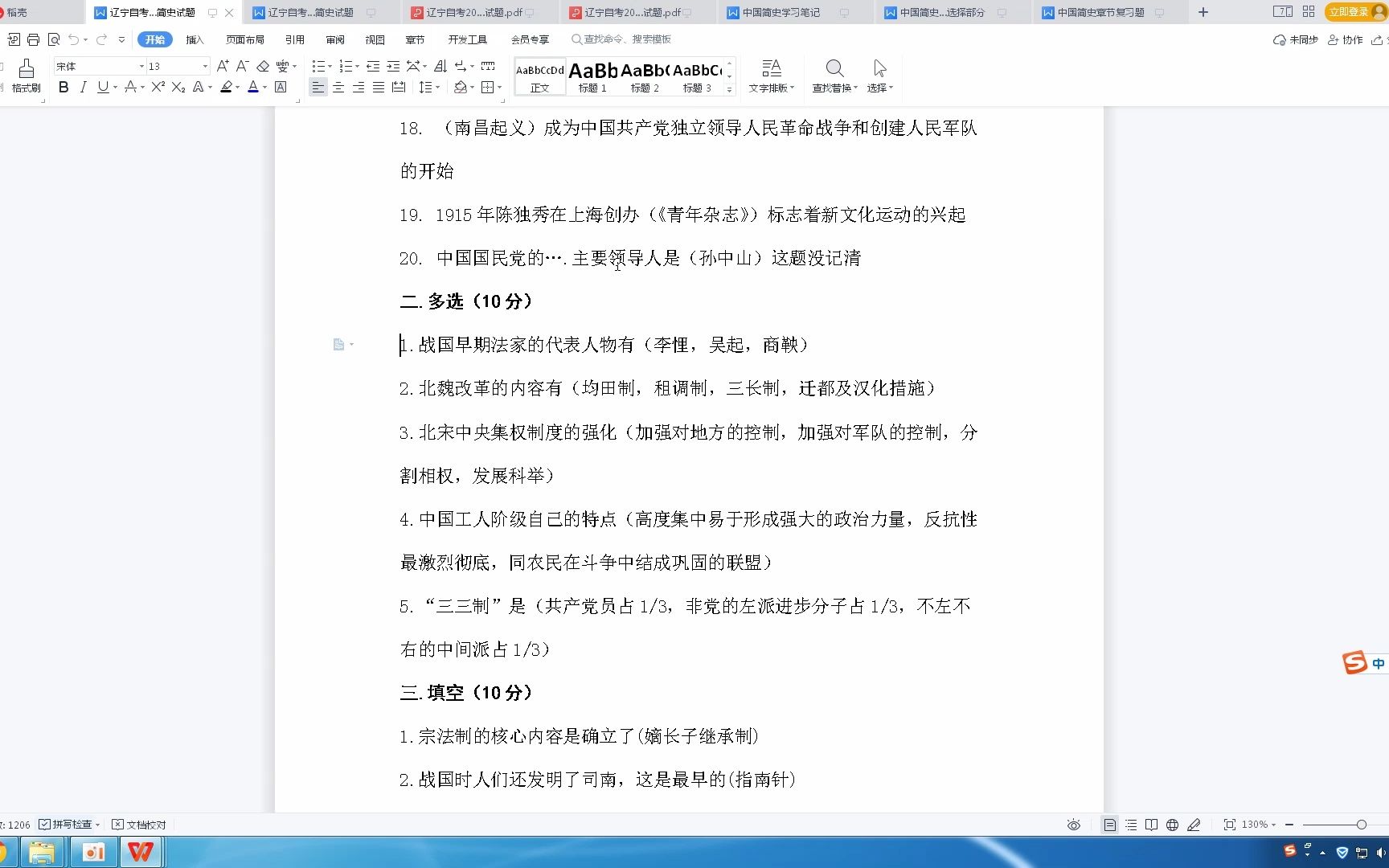Click the paragraph layout marker icon beside line 1
This screenshot has width=1389, height=868.
338,345
